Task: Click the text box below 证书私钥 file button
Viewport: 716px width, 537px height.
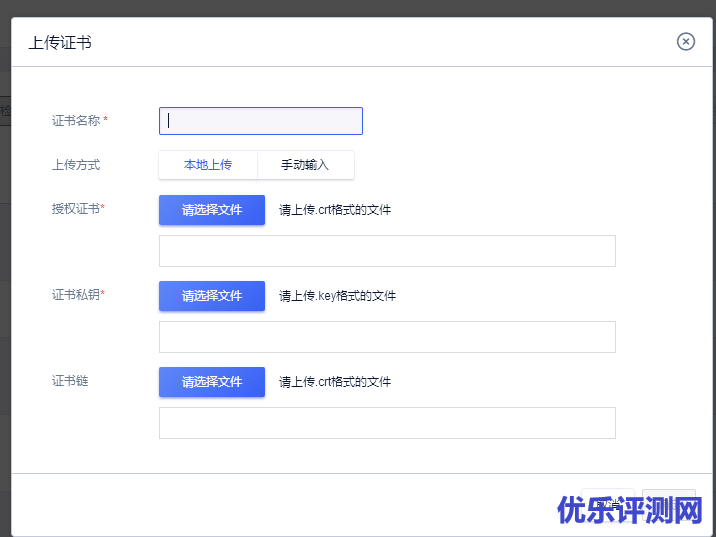Action: pos(387,337)
